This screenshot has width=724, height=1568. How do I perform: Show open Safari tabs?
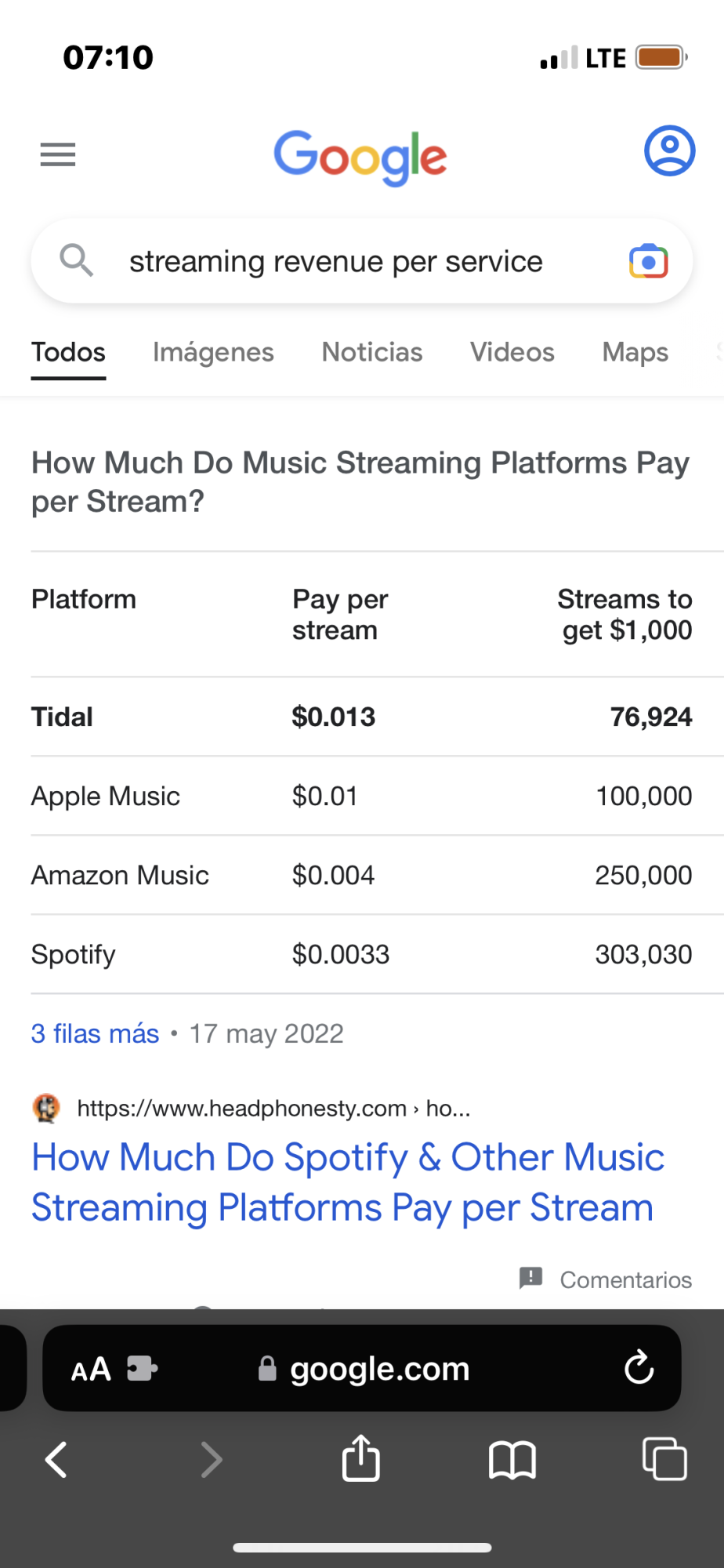point(664,1459)
